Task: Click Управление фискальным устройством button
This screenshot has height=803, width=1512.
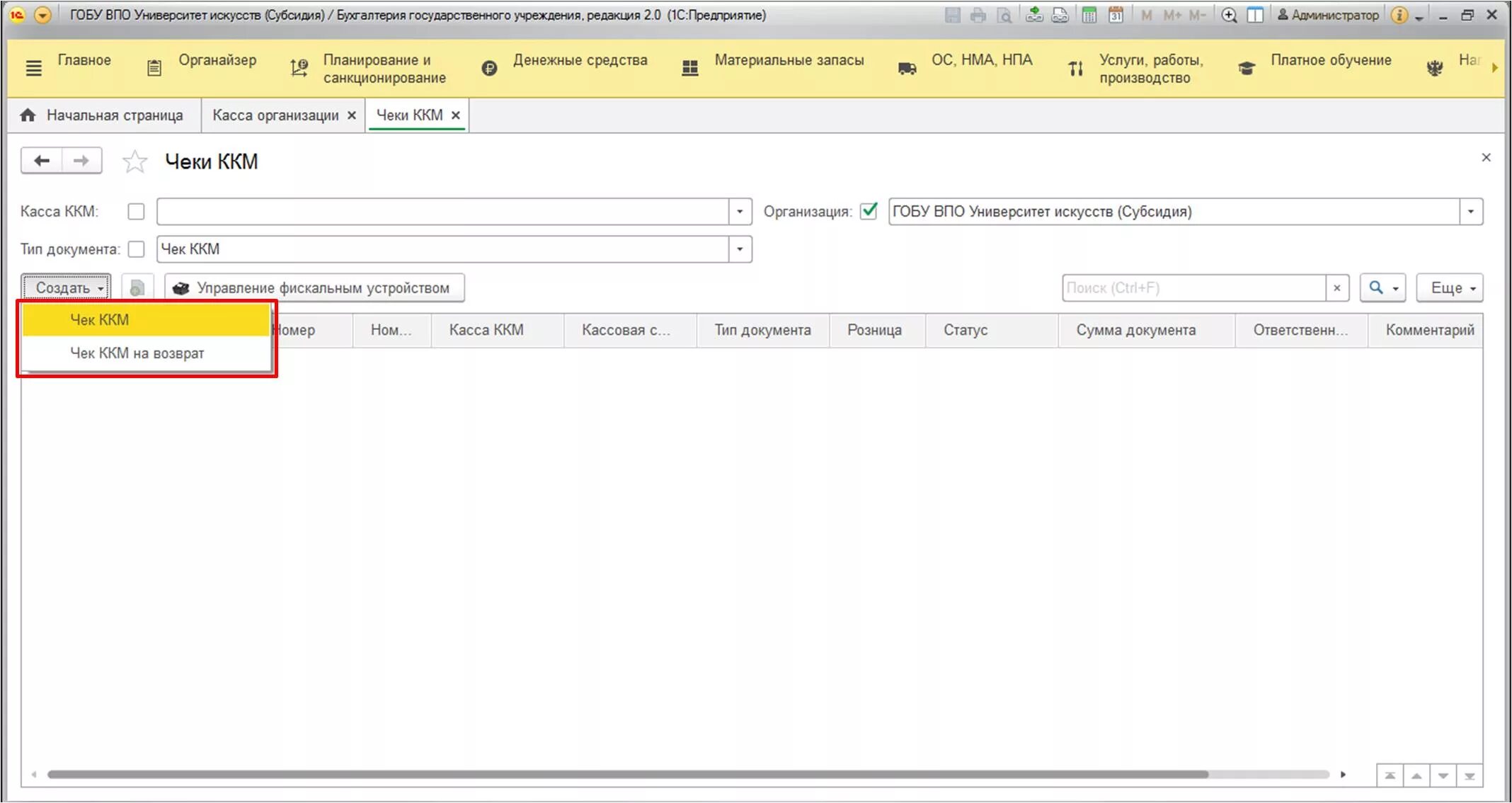Action: point(314,288)
